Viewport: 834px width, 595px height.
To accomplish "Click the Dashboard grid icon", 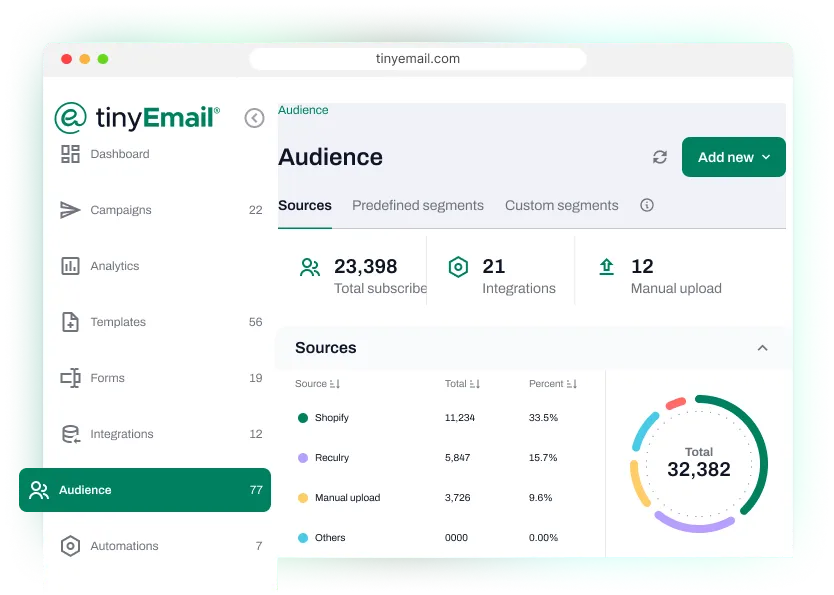I will [70, 154].
